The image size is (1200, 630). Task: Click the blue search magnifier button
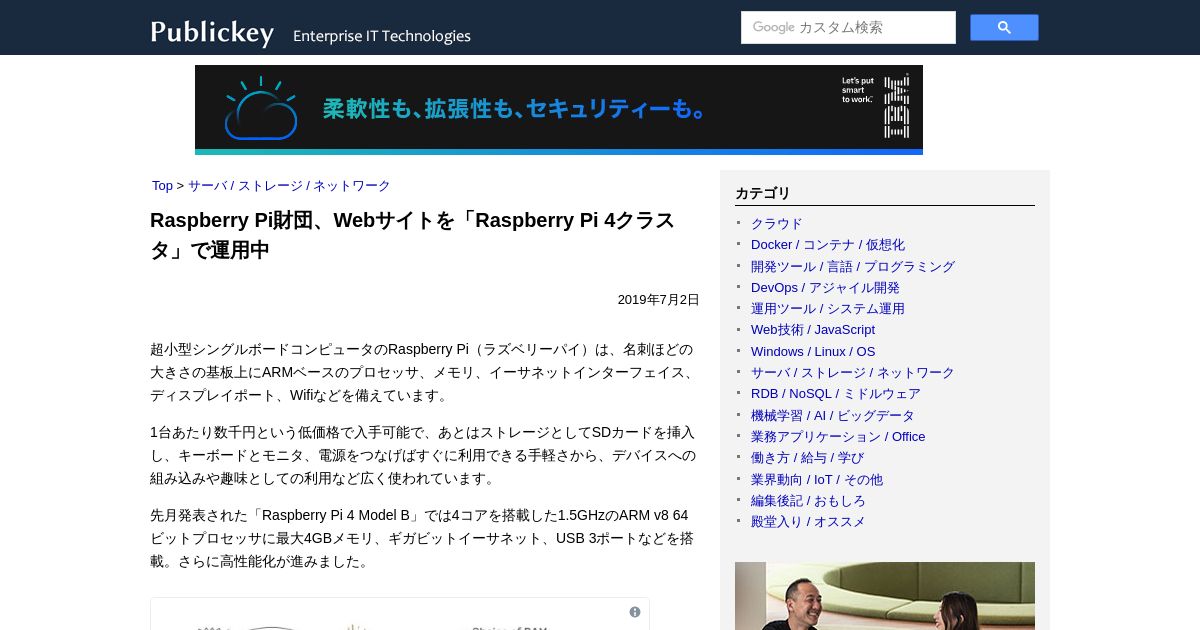click(1004, 28)
